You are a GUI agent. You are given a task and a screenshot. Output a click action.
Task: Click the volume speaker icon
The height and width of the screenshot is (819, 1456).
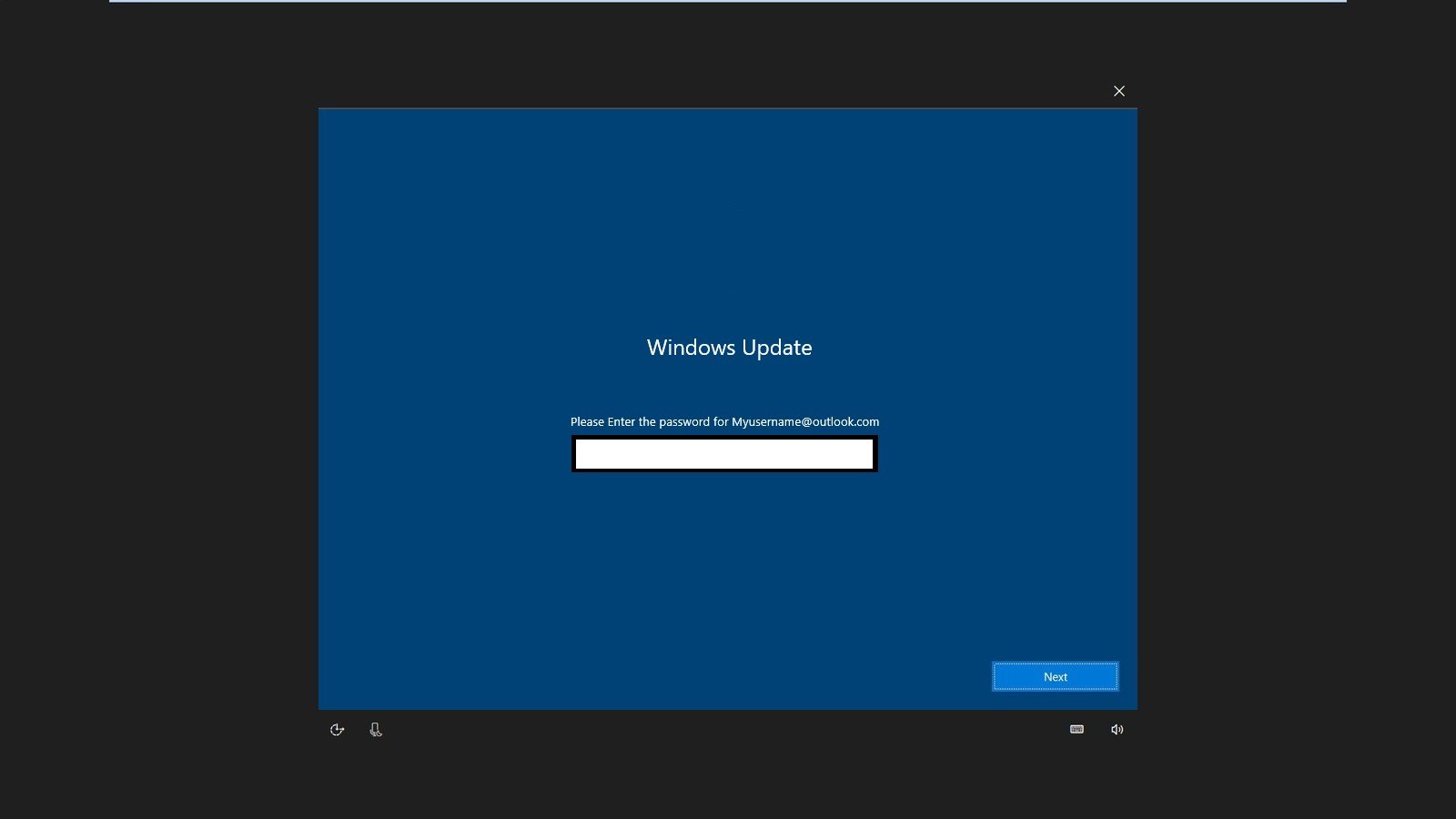coord(1117,730)
